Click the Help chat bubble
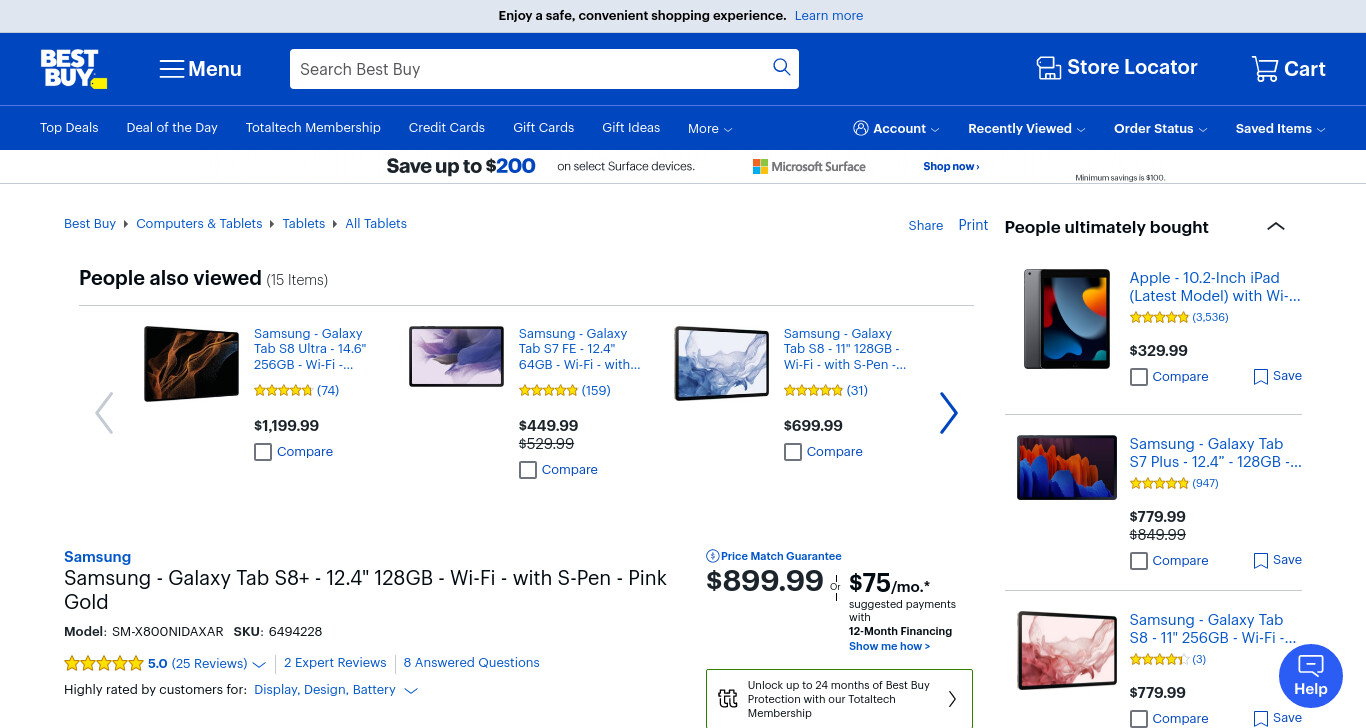Viewport: 1366px width, 728px height. [1310, 676]
